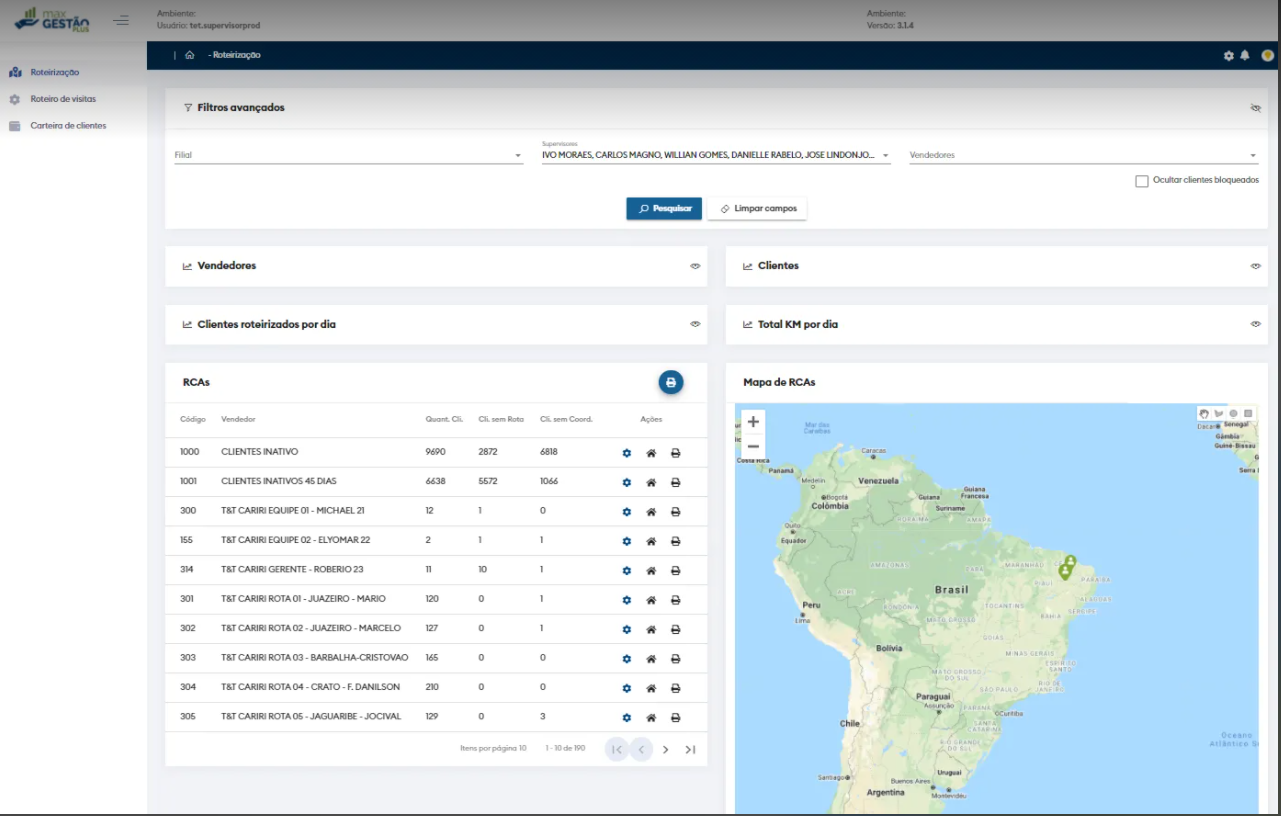Screen dimensions: 1281x816
Task: Navigate to Carteira de clientes in sidebar
Action: pyautogui.click(x=68, y=126)
